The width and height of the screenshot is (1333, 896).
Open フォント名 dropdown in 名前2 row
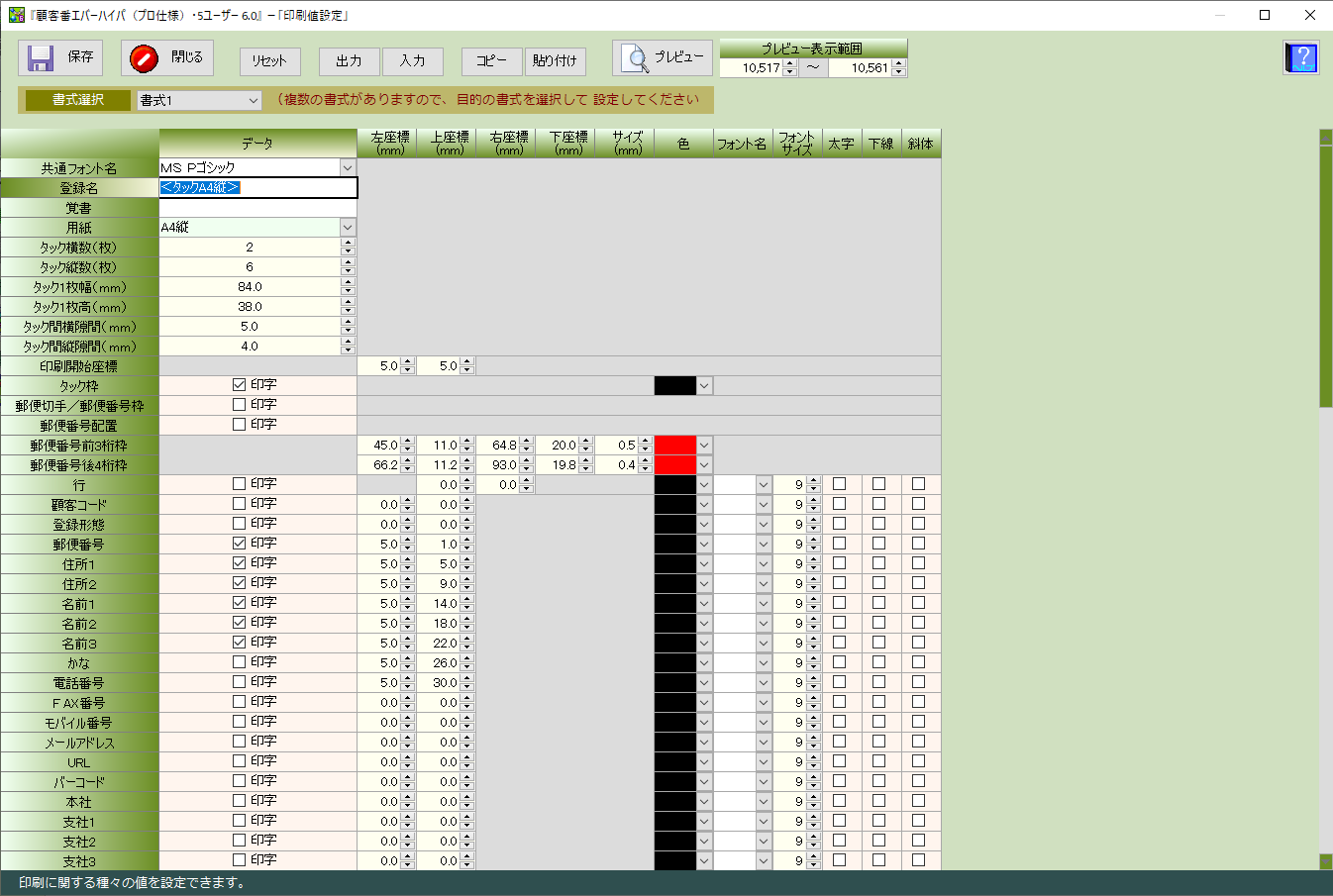point(764,624)
